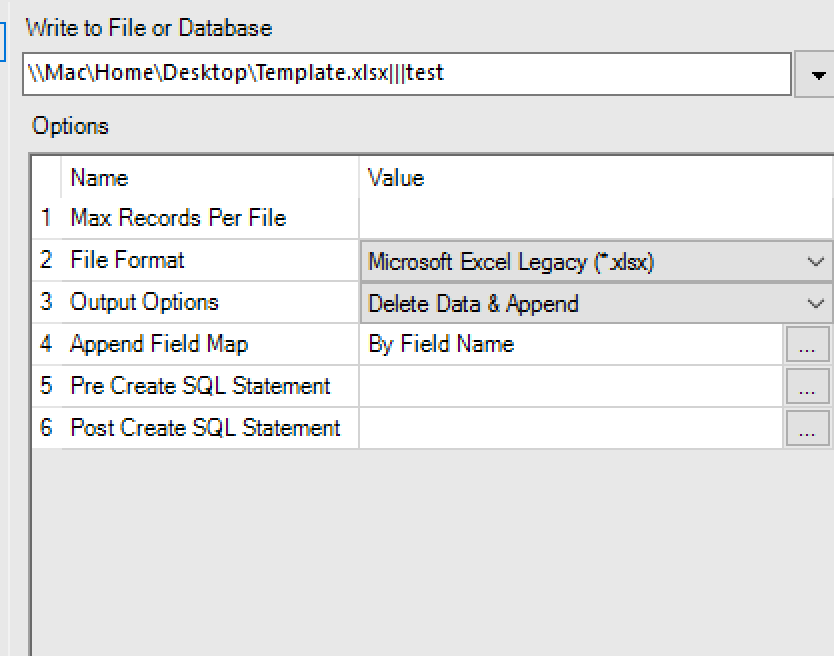Image resolution: width=834 pixels, height=656 pixels.
Task: Expand the File Format dropdown
Action: pos(814,262)
